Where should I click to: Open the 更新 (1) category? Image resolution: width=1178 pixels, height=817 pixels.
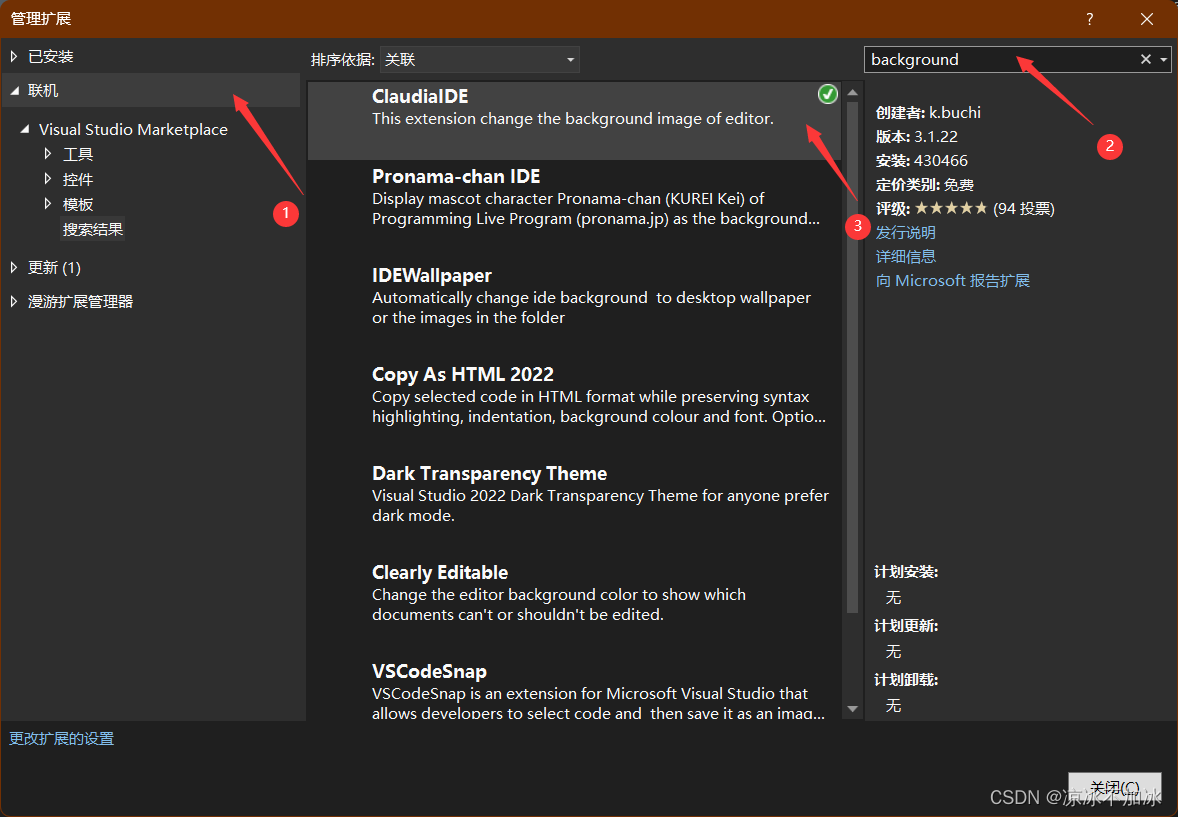54,268
